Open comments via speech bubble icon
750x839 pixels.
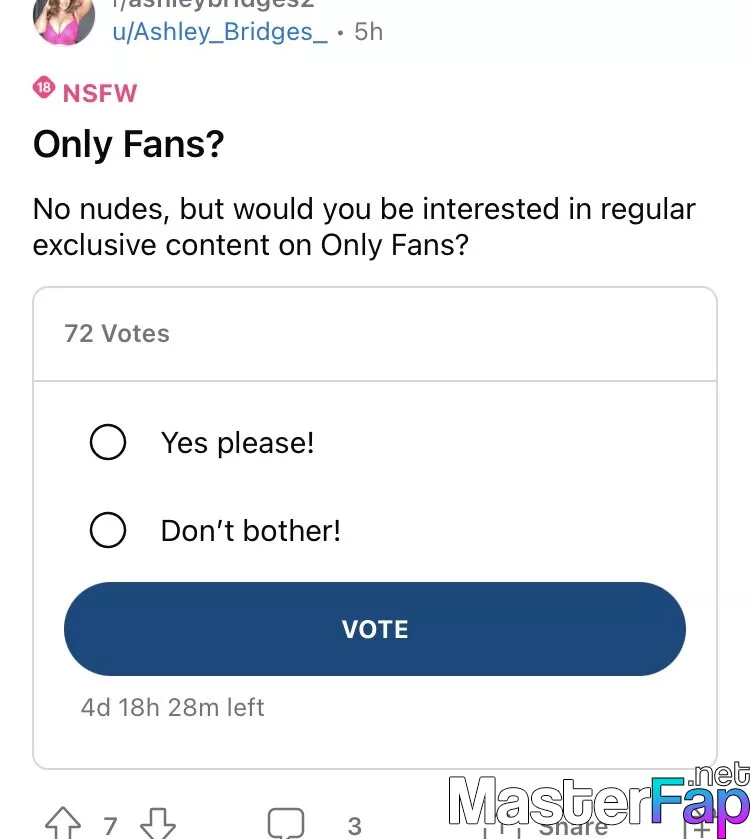pos(286,823)
